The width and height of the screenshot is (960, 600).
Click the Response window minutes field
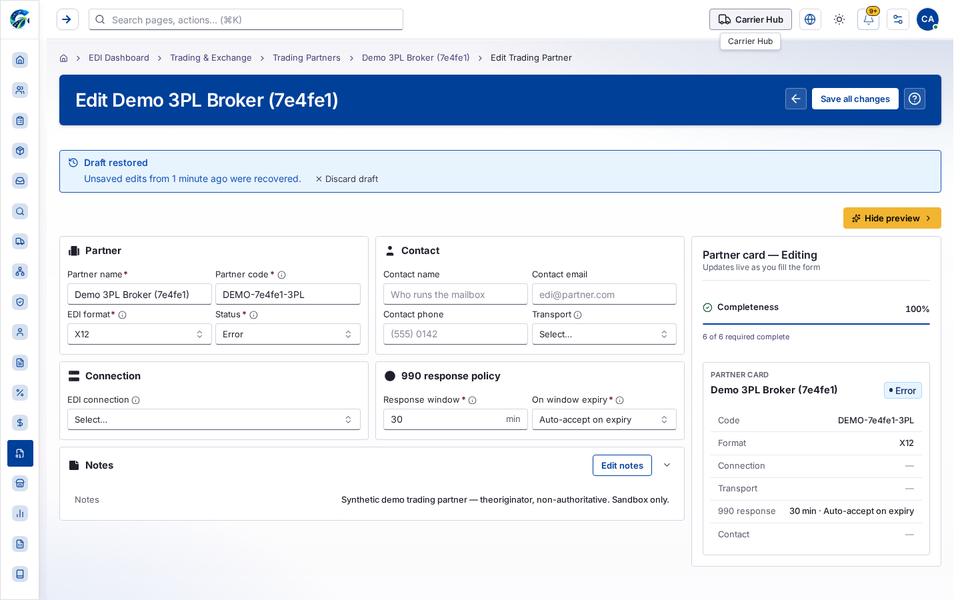(455, 419)
